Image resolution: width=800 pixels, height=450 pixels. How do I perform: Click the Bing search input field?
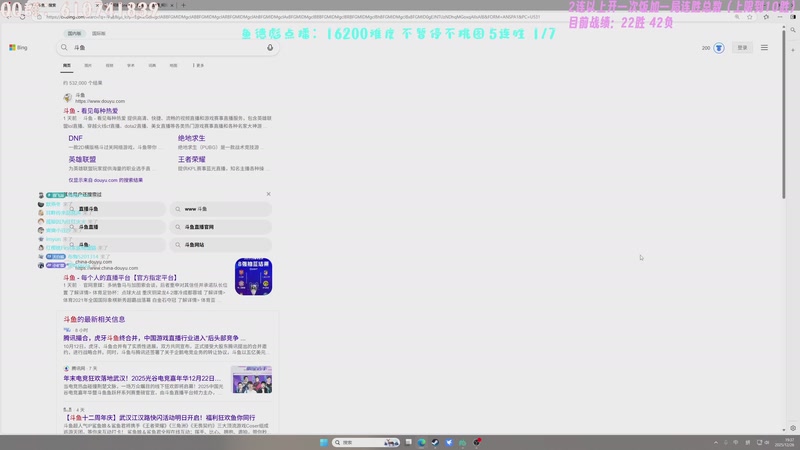coord(167,47)
